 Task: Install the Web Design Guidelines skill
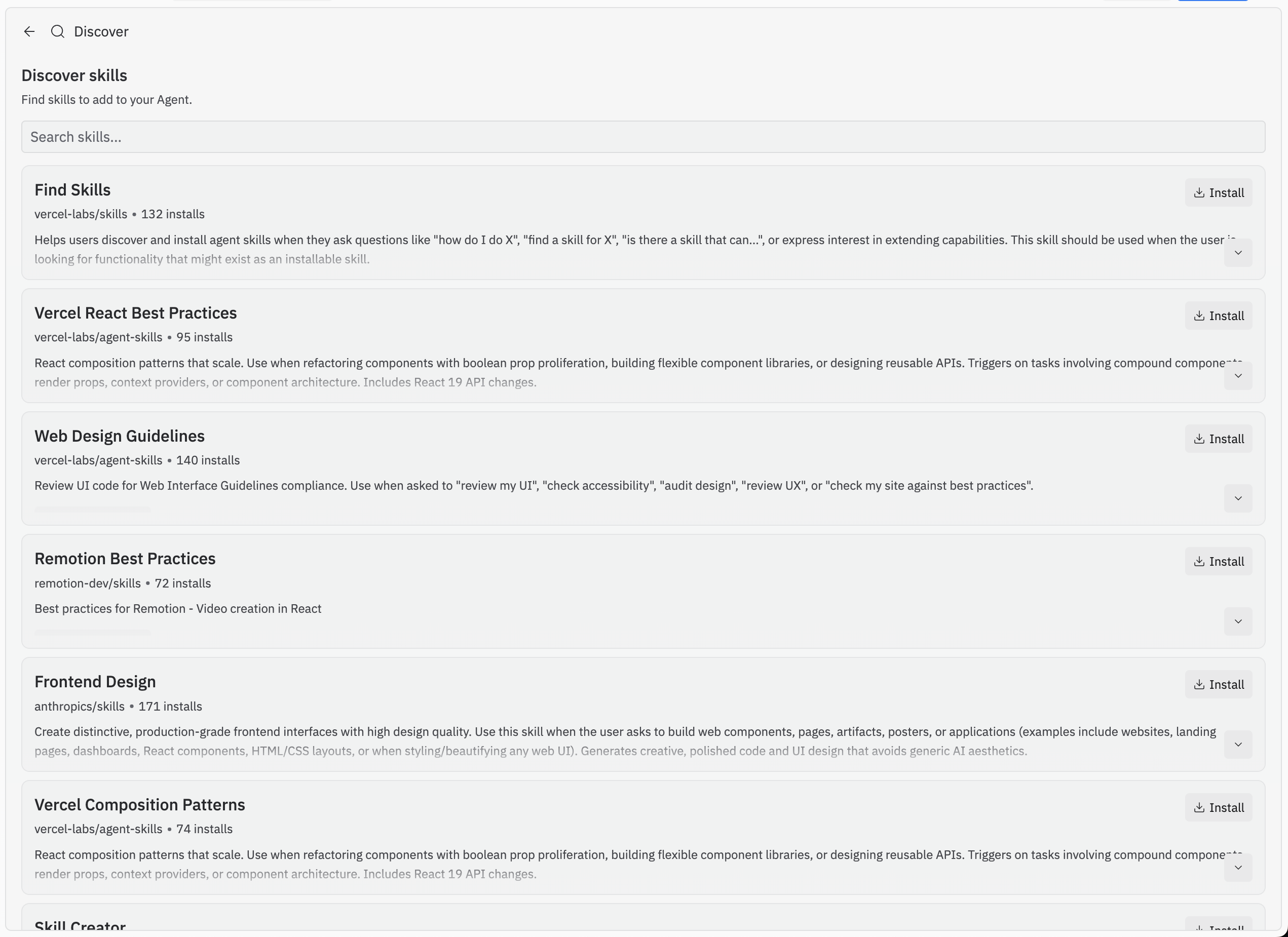click(x=1219, y=438)
